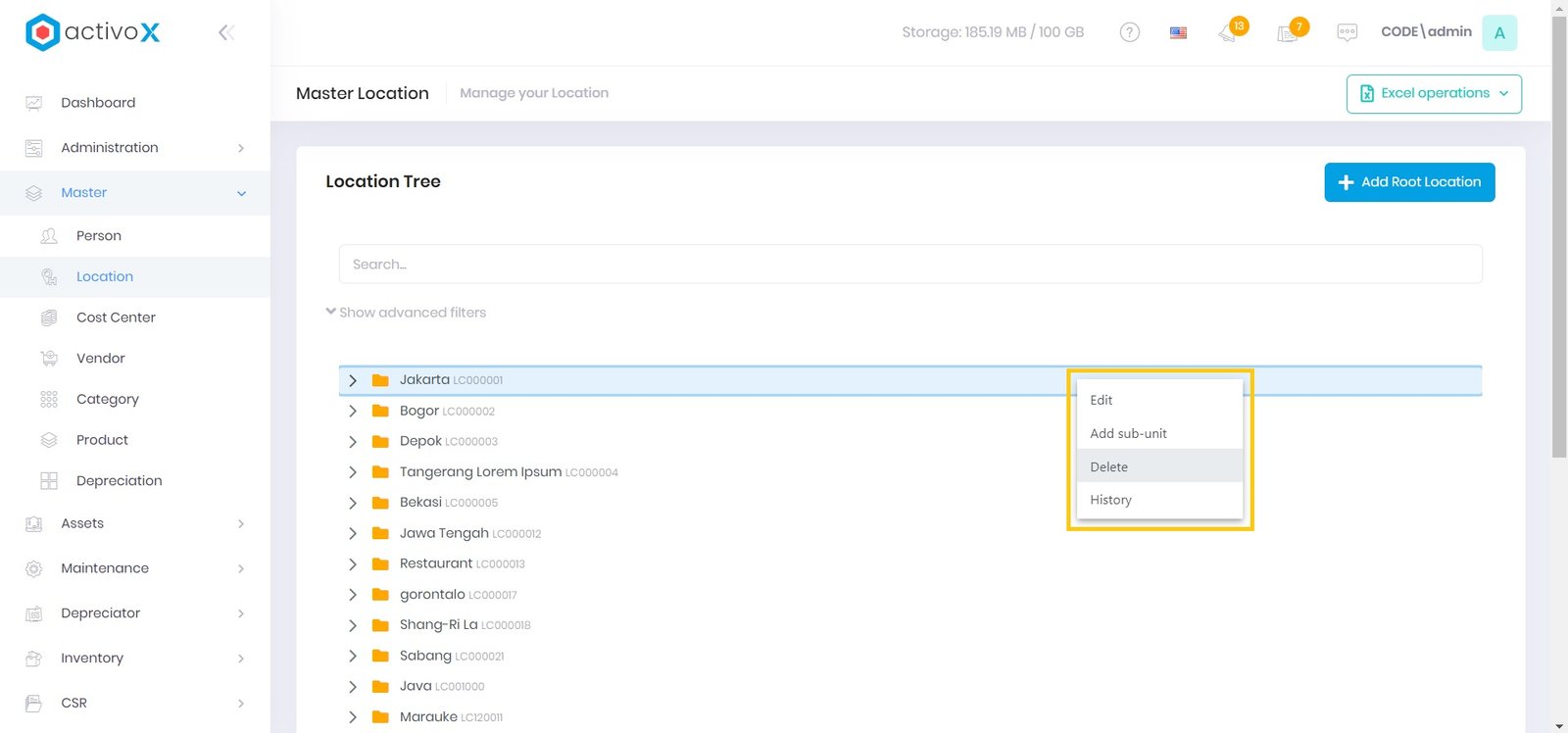
Task: Click the Bogor folder icon
Action: coord(380,412)
